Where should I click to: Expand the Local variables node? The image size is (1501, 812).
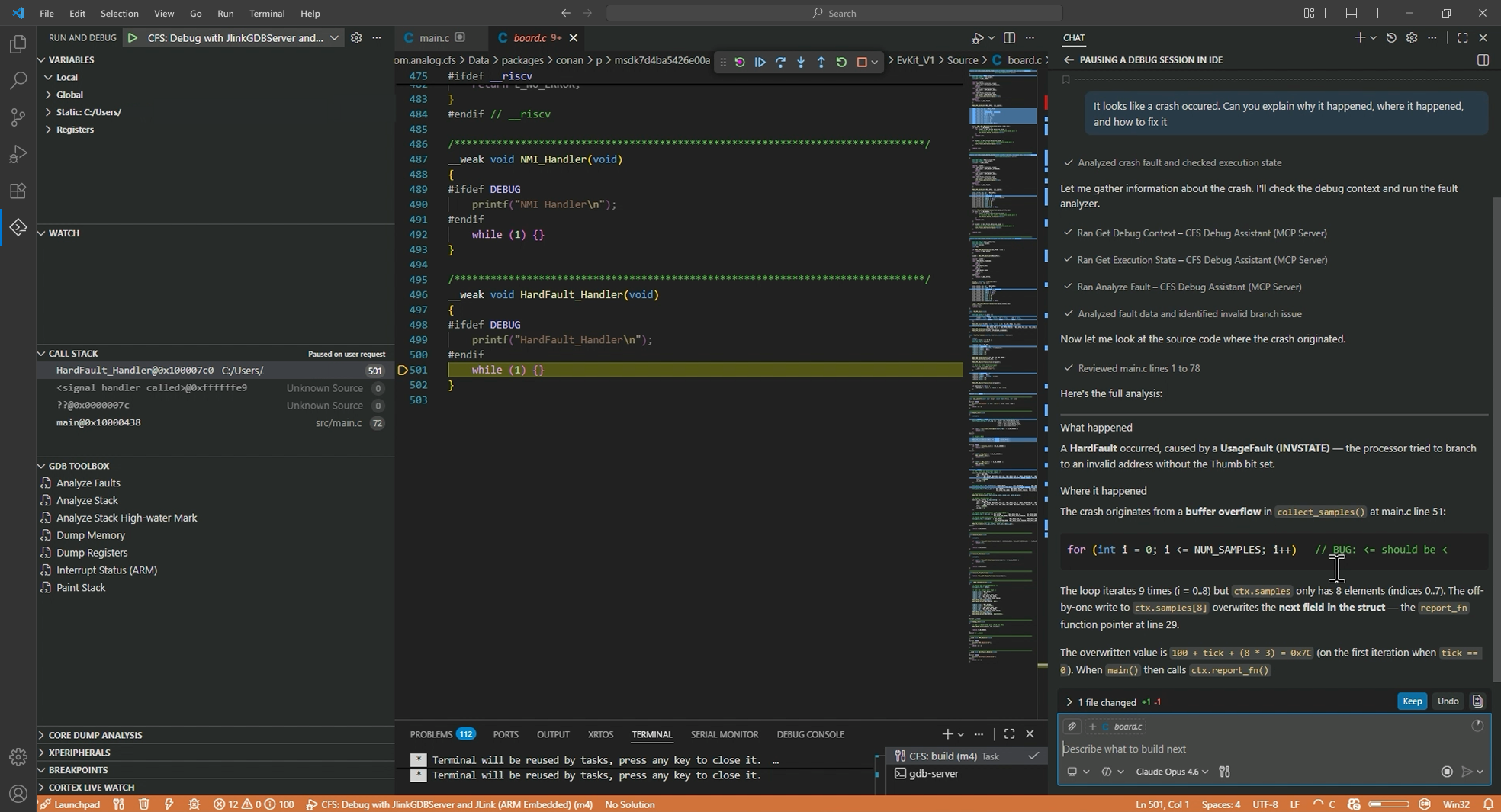click(48, 77)
